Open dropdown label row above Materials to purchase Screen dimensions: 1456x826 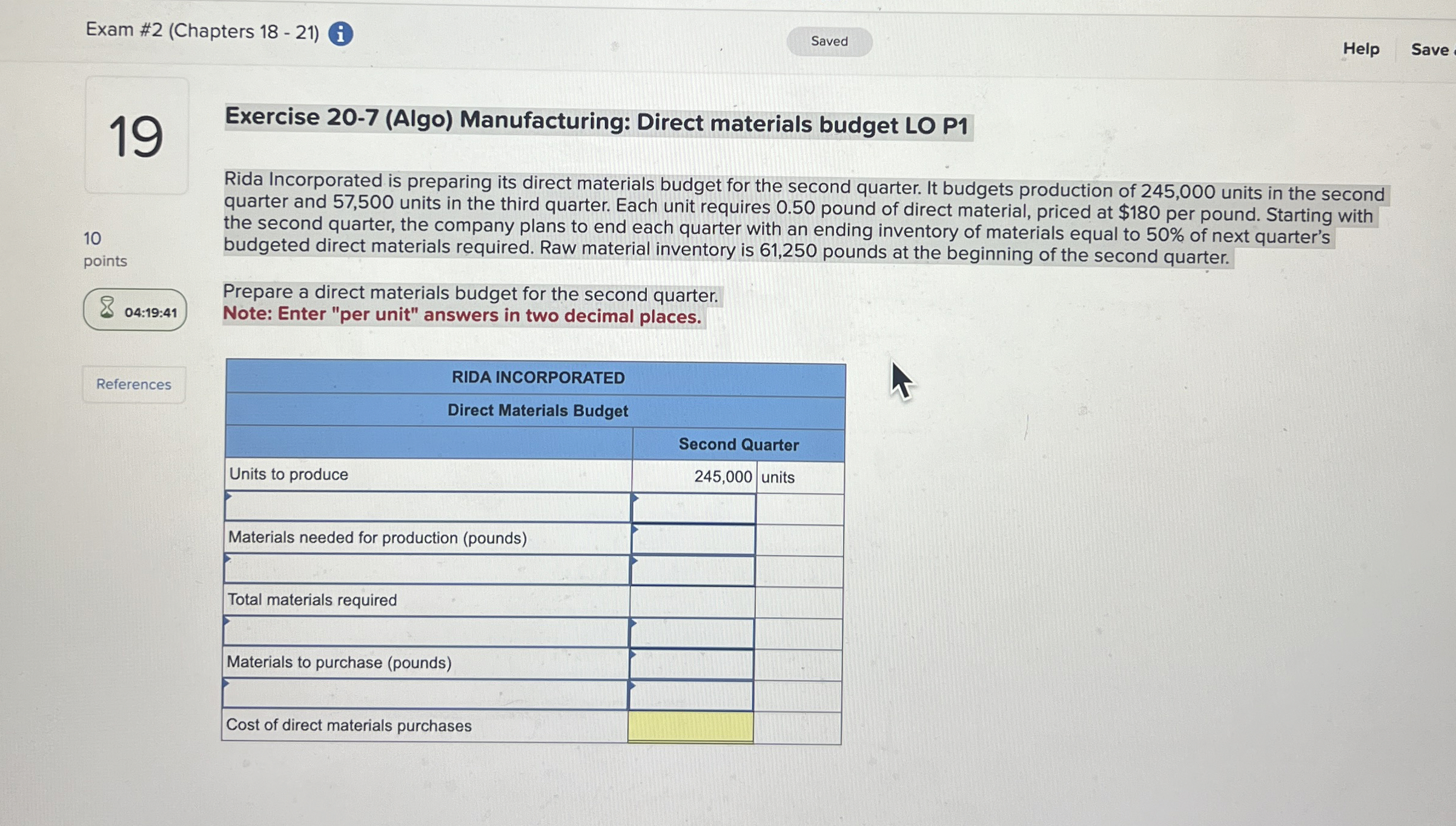(x=425, y=632)
